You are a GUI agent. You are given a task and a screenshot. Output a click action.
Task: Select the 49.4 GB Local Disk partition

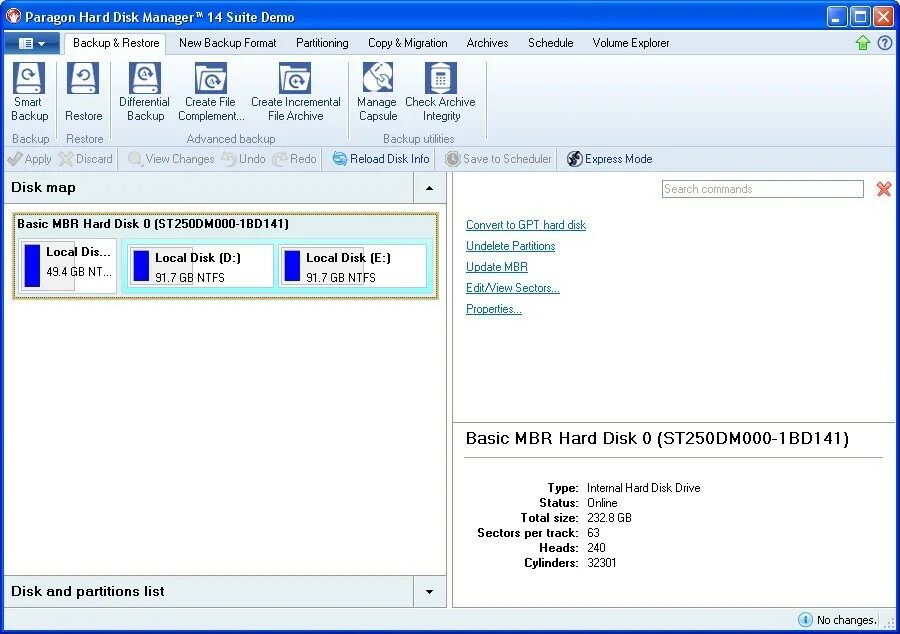pyautogui.click(x=68, y=266)
